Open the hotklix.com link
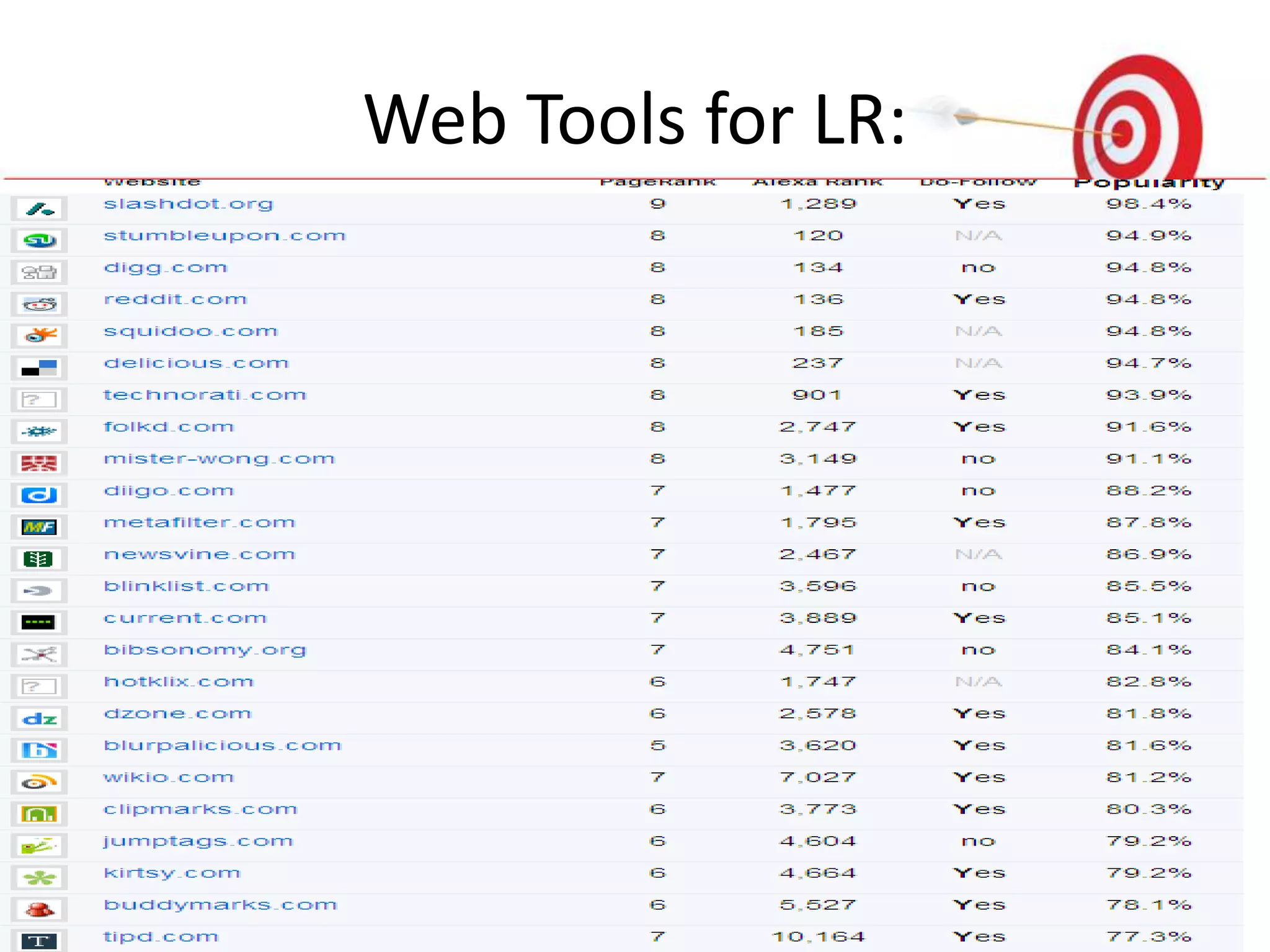This screenshot has width=1270, height=952. (x=179, y=682)
